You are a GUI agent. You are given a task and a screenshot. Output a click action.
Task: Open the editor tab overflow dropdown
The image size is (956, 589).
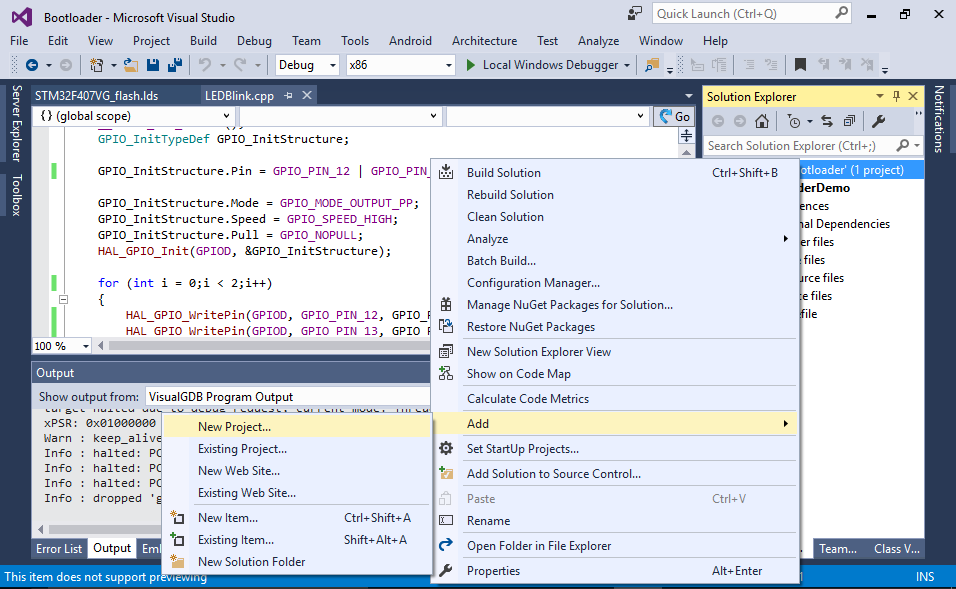(x=688, y=96)
